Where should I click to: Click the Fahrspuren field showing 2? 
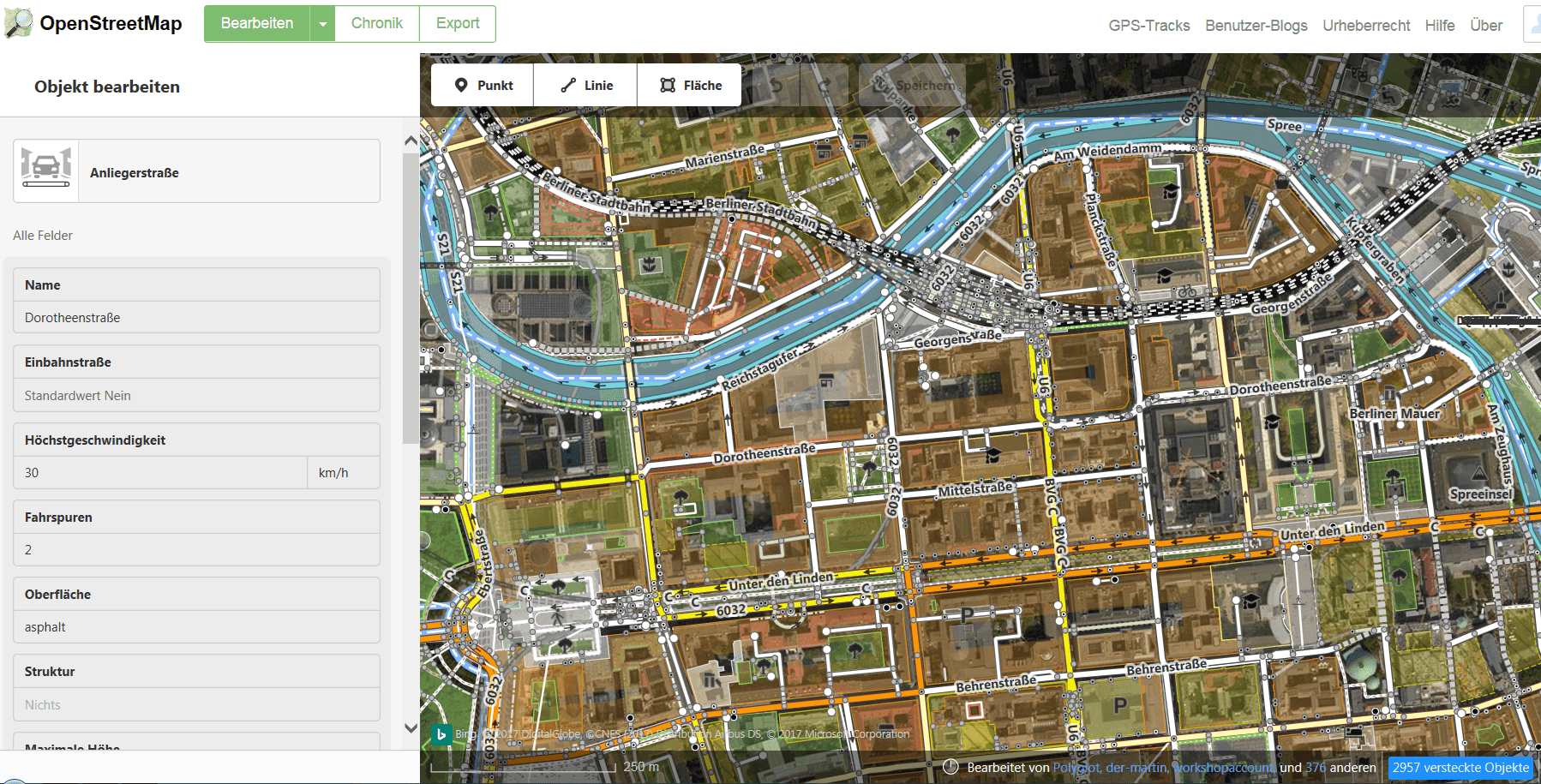tap(196, 549)
